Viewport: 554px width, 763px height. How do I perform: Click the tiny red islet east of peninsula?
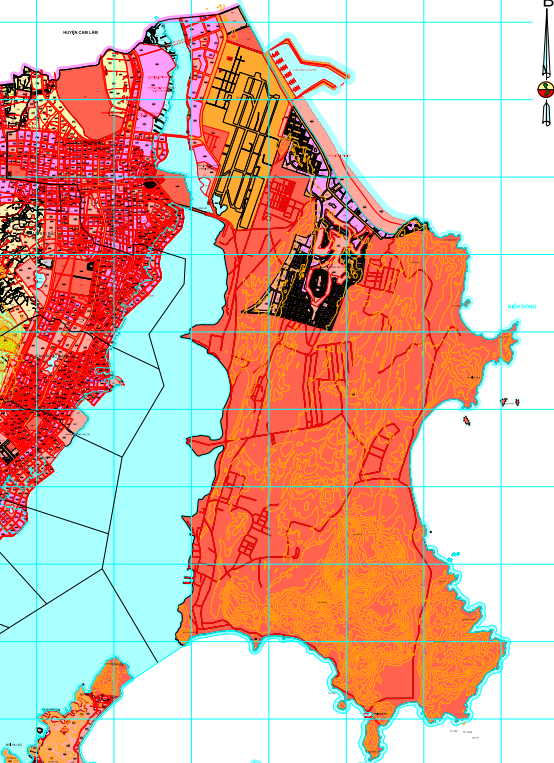click(x=466, y=420)
